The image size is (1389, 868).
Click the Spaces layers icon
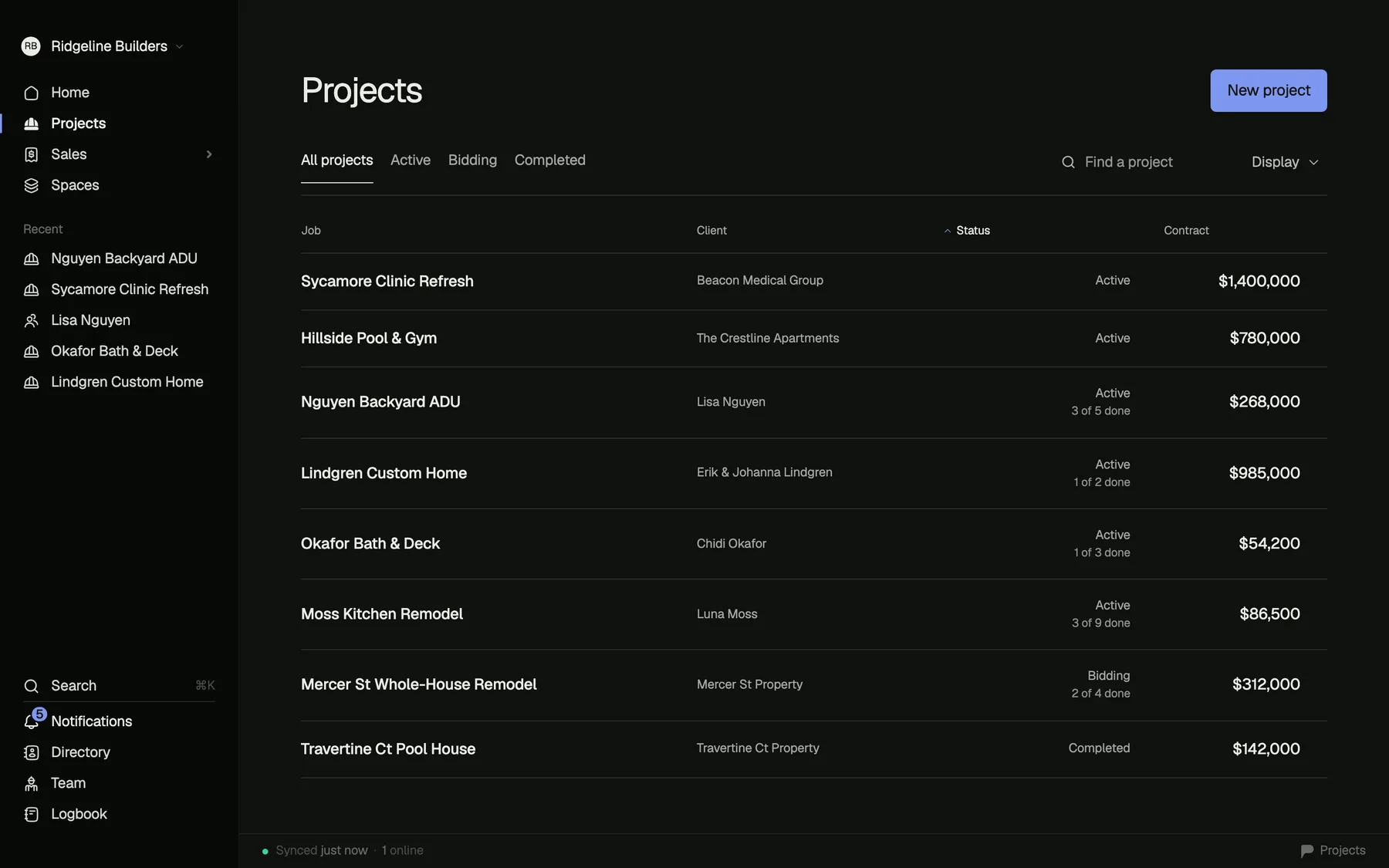31,185
